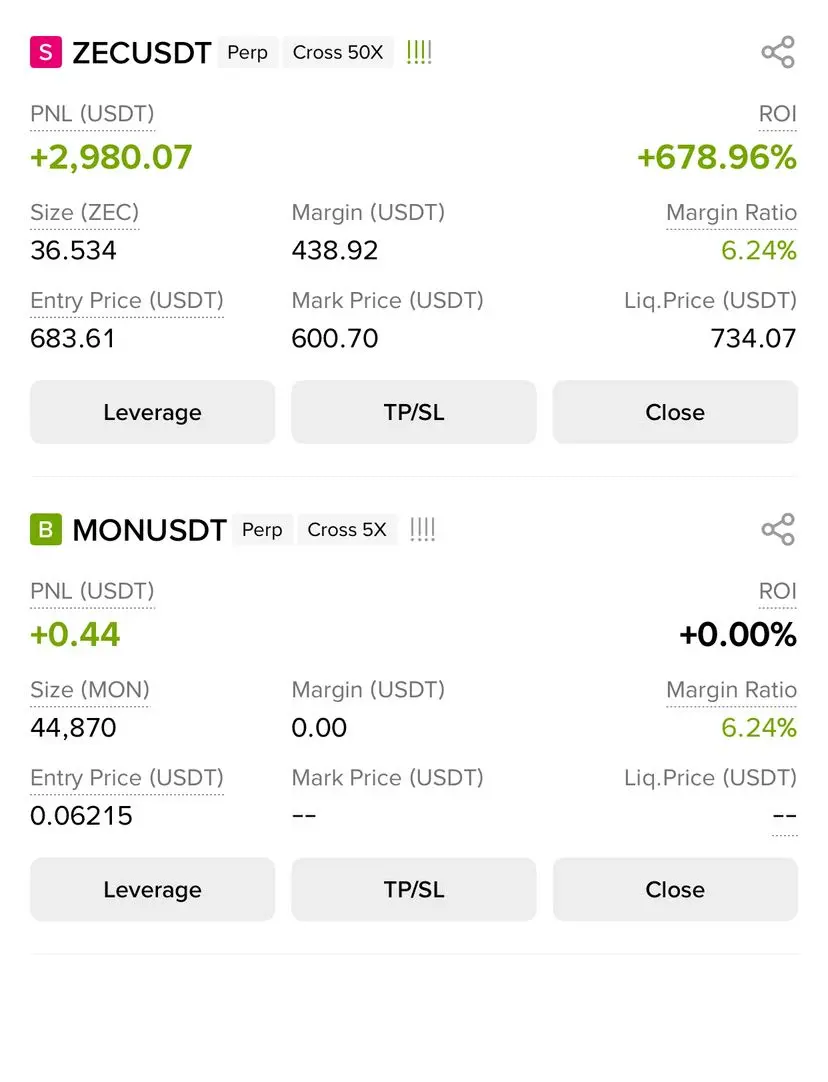828x1082 pixels.
Task: Select the Perp tag next to ZECUSDT
Action: coord(248,52)
